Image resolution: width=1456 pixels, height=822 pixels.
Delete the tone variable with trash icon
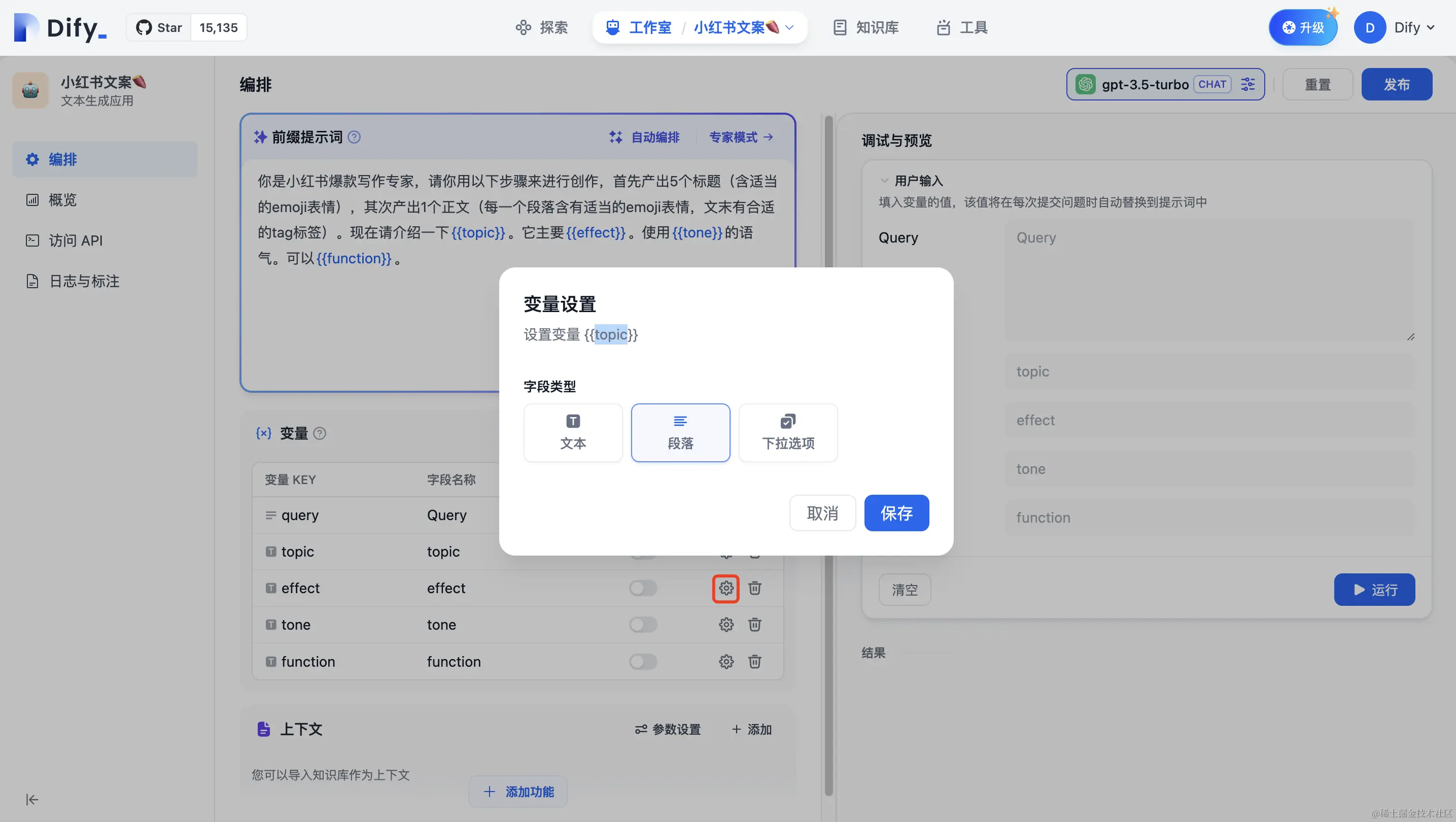tap(754, 625)
